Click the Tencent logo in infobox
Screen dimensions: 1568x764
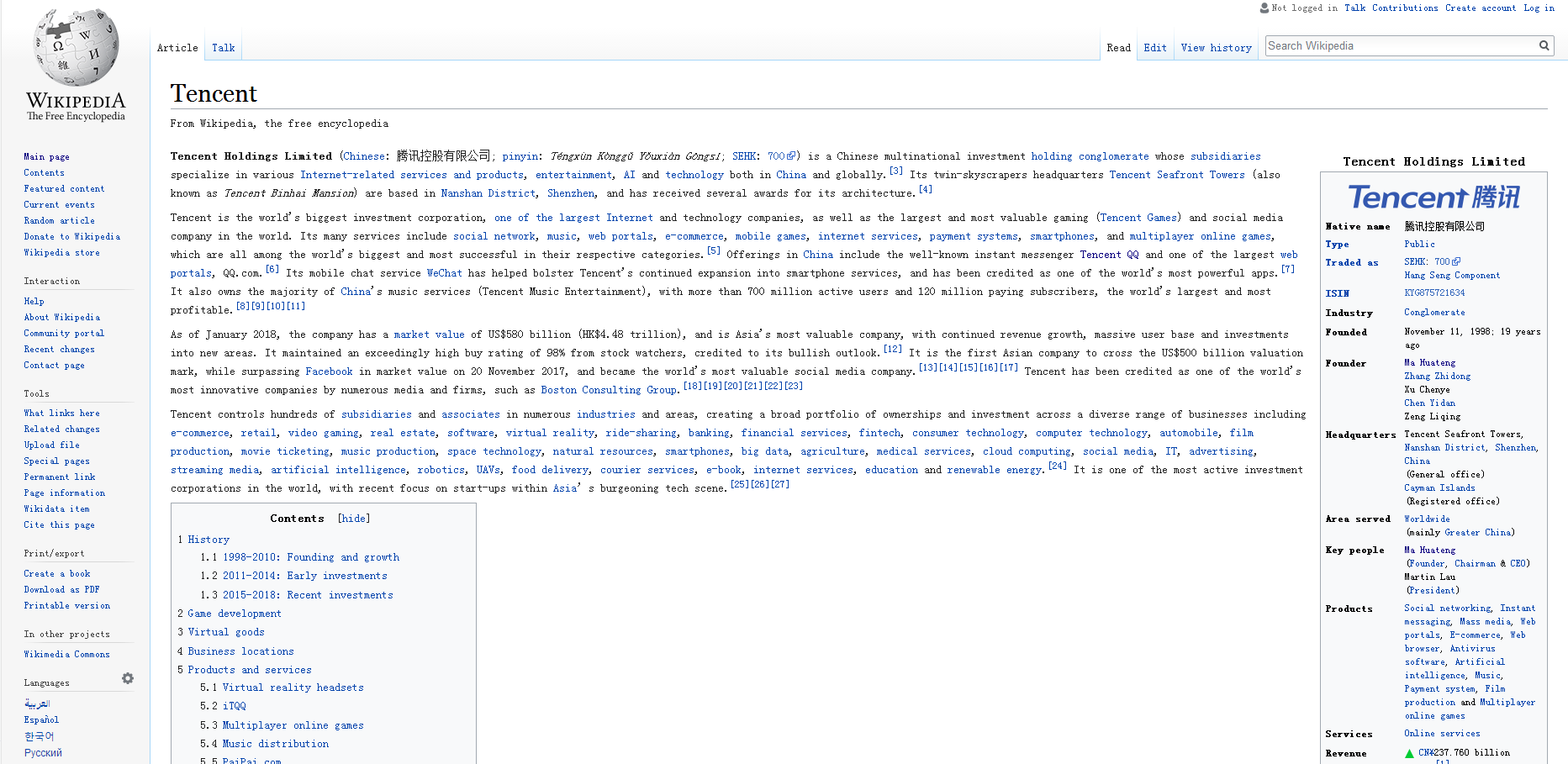click(1433, 197)
